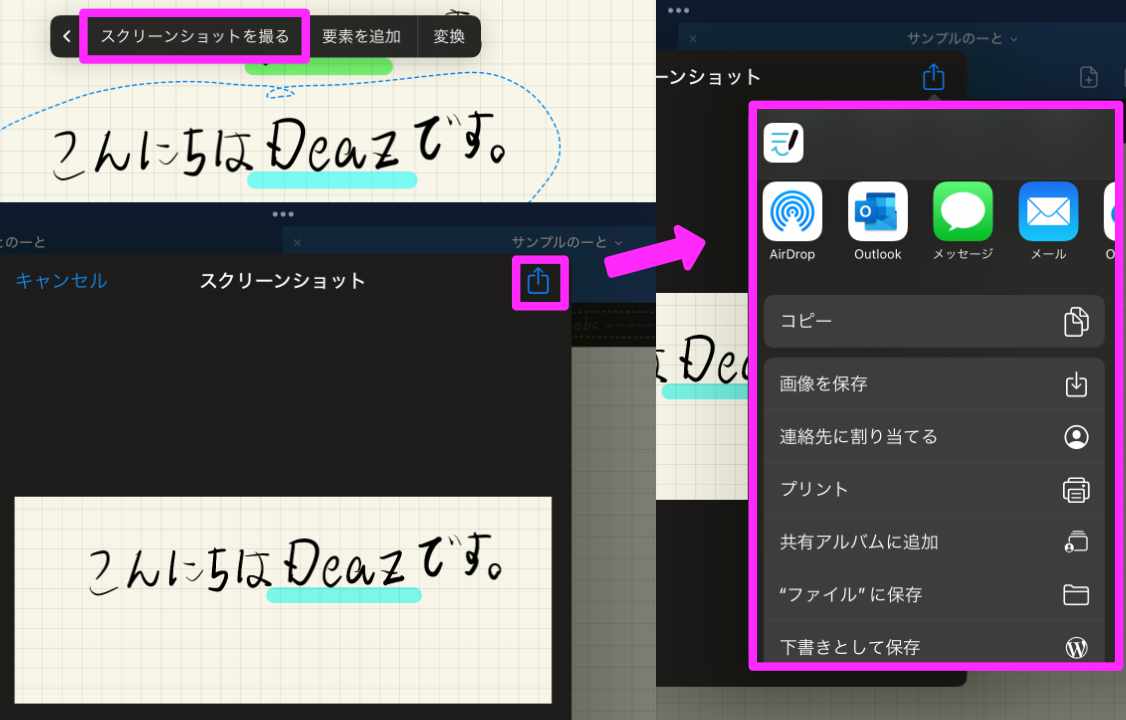Click the folder icon on "ファイル"に保存
Viewport: 1126px width, 720px height.
tap(1076, 594)
